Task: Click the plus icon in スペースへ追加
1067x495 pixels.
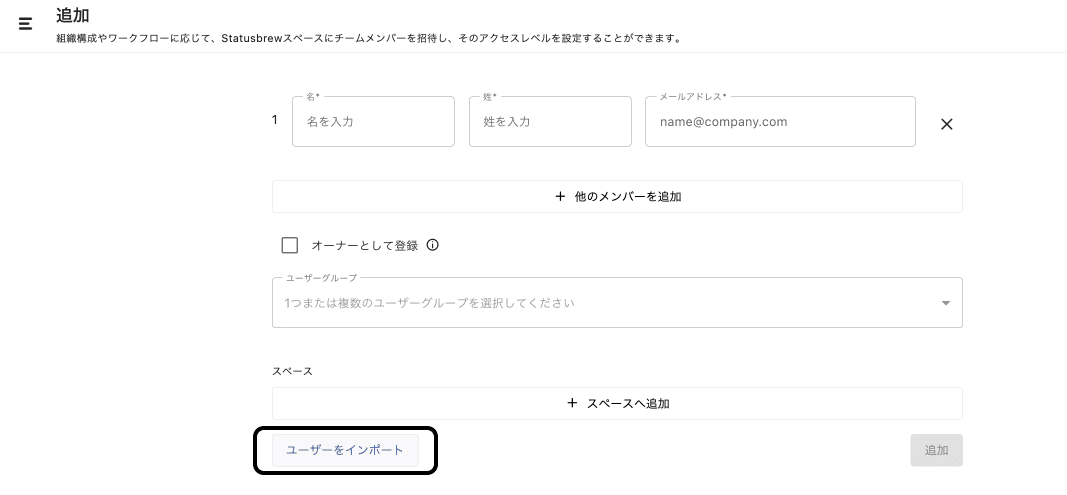Action: 572,403
